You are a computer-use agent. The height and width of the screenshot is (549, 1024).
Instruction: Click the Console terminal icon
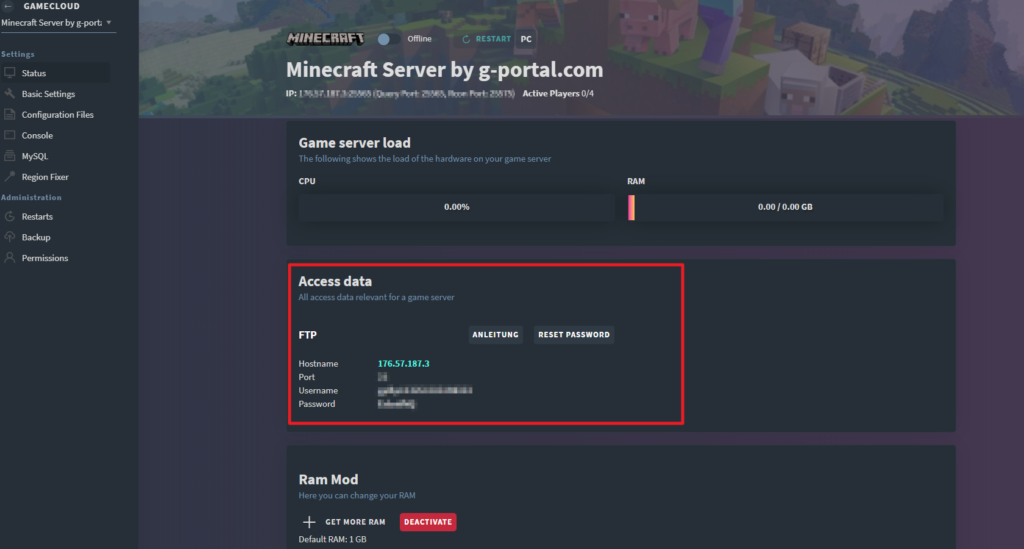coord(10,135)
